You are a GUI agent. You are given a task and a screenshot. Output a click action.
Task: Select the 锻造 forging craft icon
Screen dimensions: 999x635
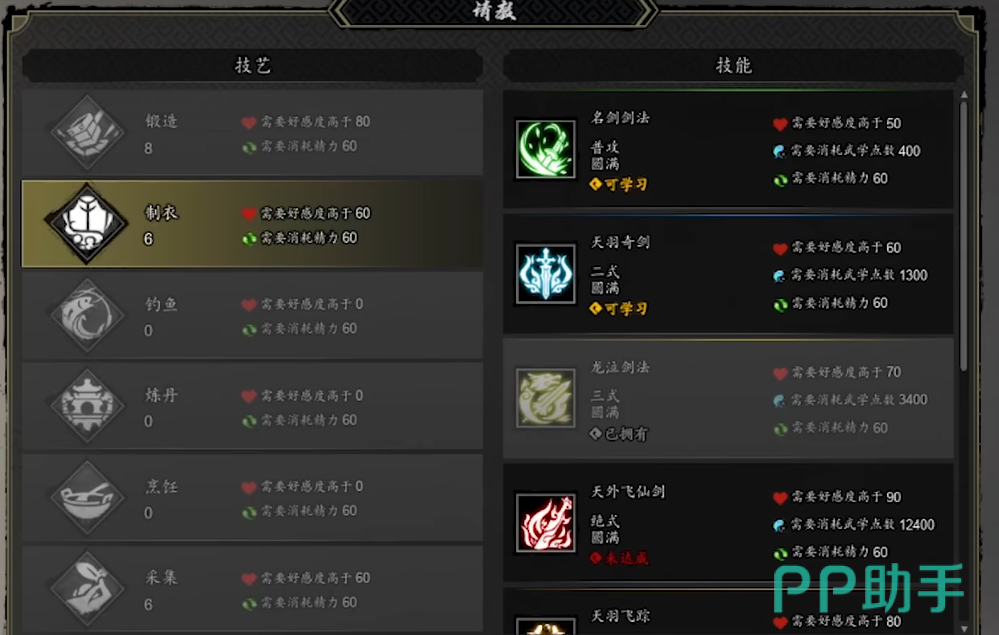[x=87, y=132]
